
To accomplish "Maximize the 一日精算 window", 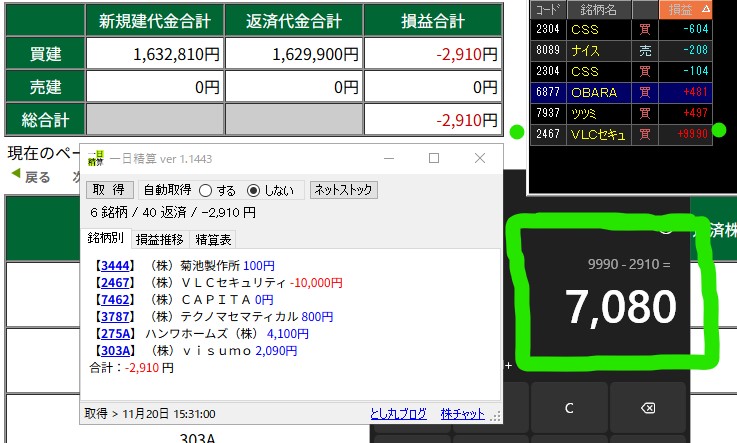I will (x=434, y=158).
